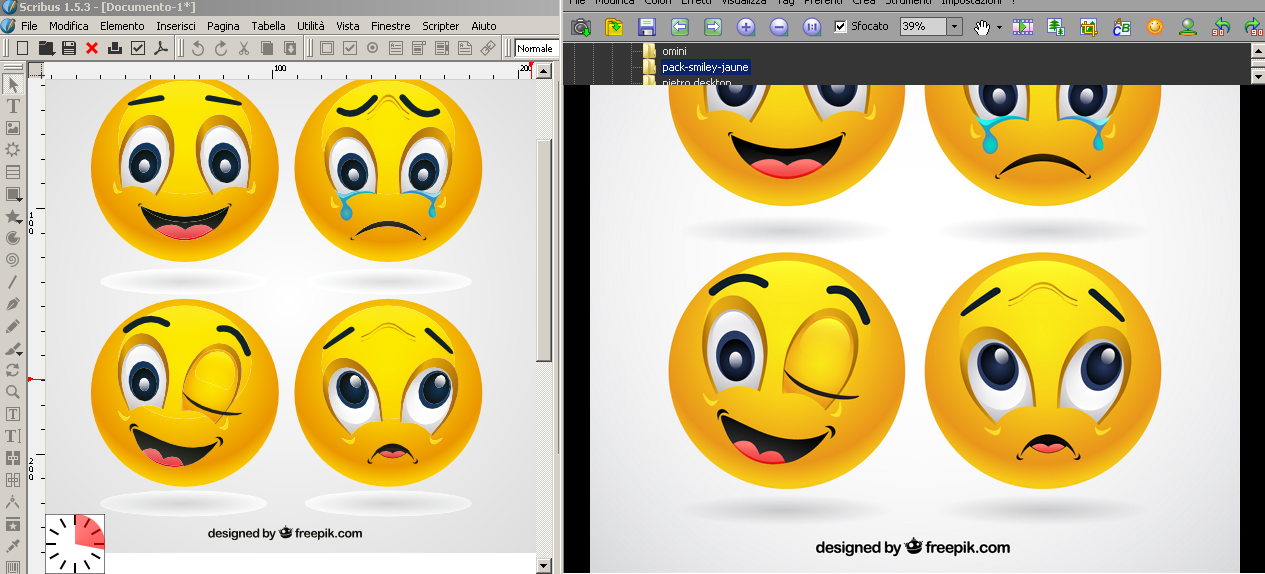Click the Redo arrow in Scribus toolbar

pos(221,47)
